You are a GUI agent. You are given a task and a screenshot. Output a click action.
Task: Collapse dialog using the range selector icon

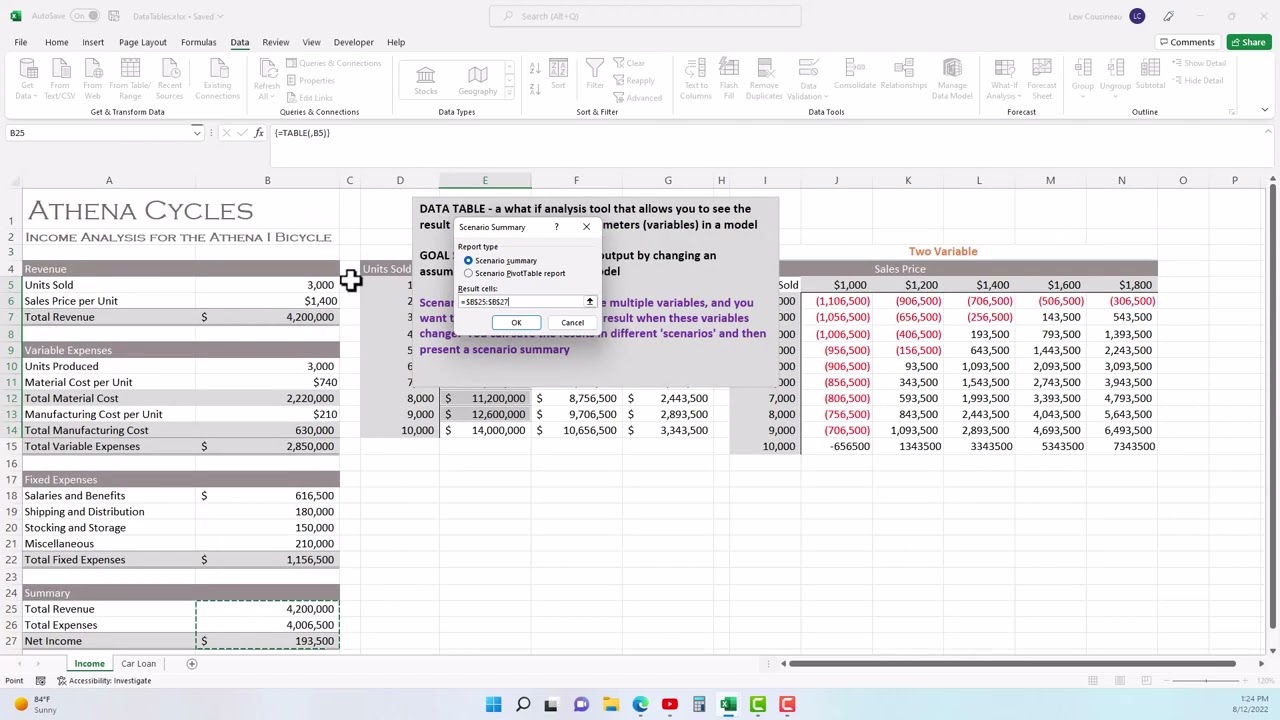(x=590, y=301)
